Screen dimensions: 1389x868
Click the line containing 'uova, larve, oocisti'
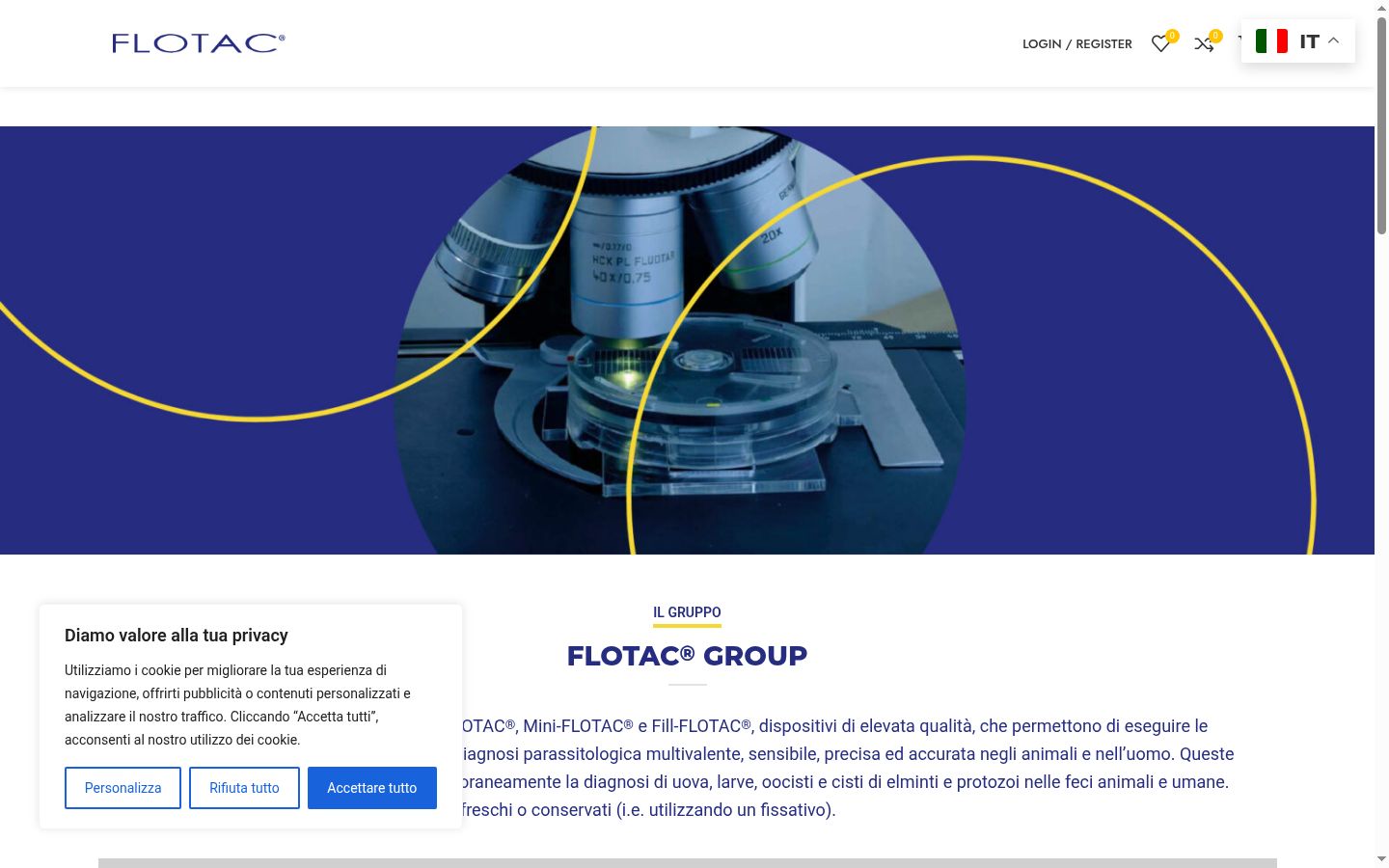[x=845, y=782]
